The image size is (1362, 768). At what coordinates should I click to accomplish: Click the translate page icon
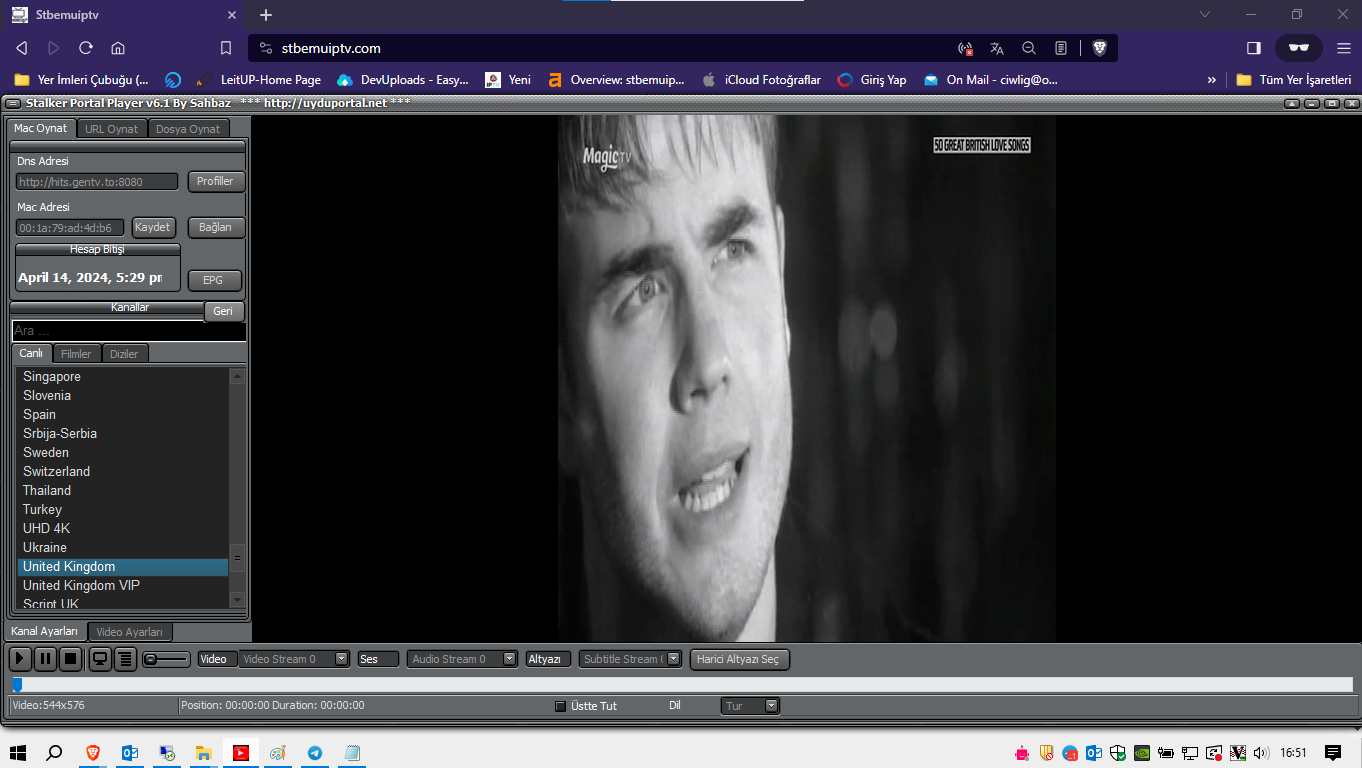point(997,48)
